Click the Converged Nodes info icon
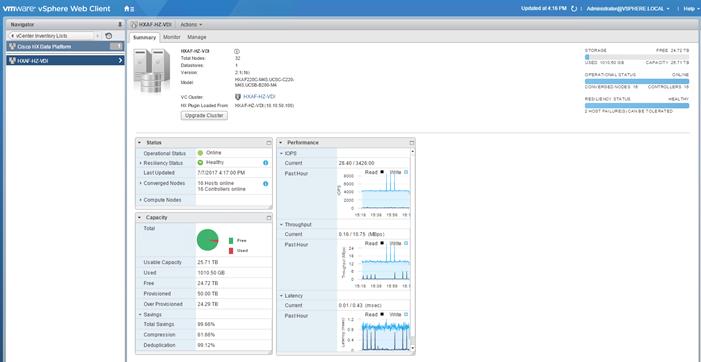Screen dimensions: 701x362 pyautogui.click(x=266, y=184)
